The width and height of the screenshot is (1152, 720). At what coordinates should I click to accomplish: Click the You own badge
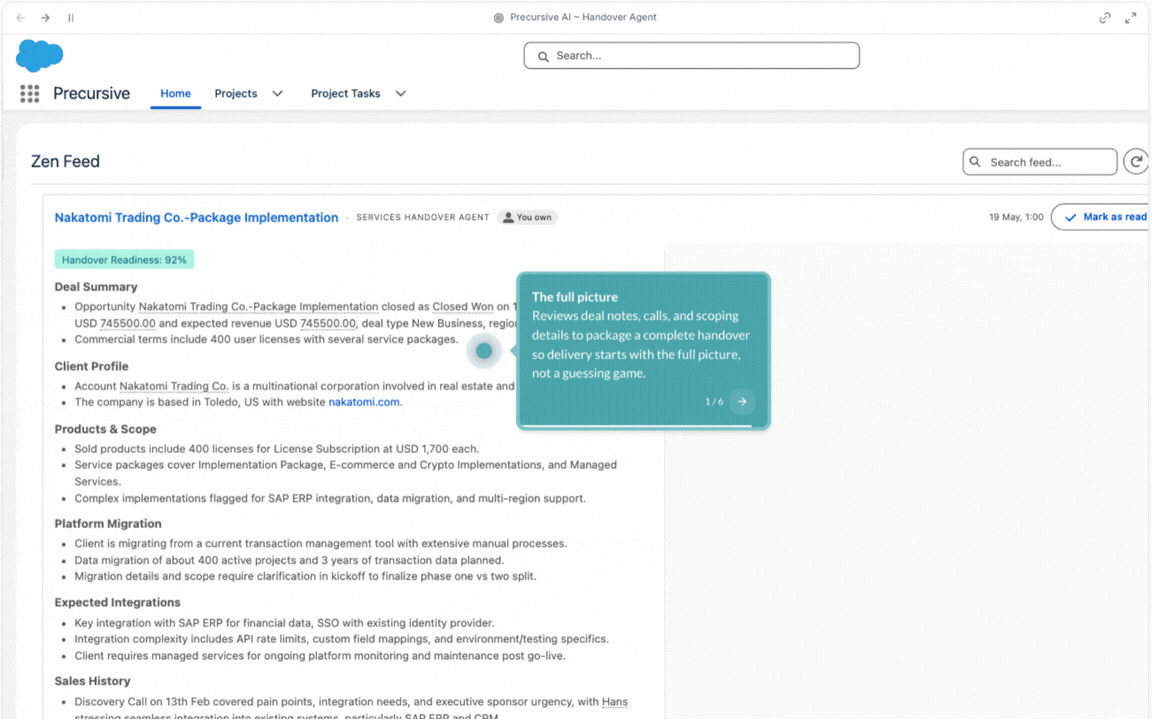pyautogui.click(x=527, y=217)
